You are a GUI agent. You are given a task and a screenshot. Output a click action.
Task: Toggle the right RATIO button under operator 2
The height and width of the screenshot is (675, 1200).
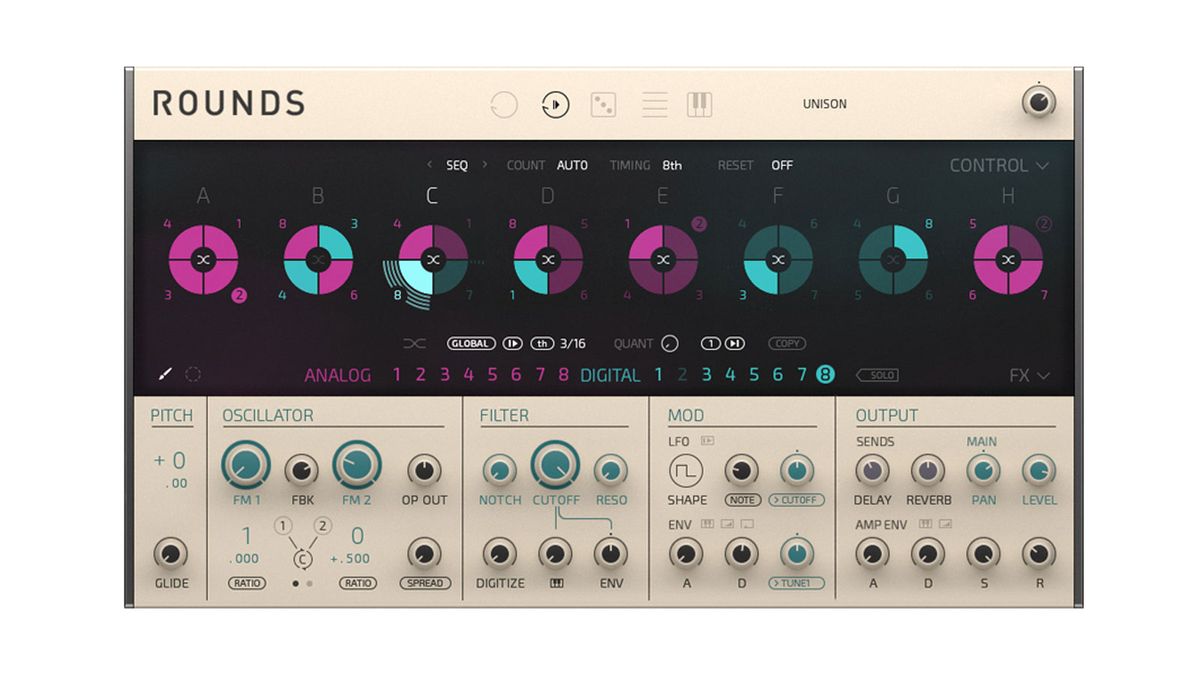(358, 583)
